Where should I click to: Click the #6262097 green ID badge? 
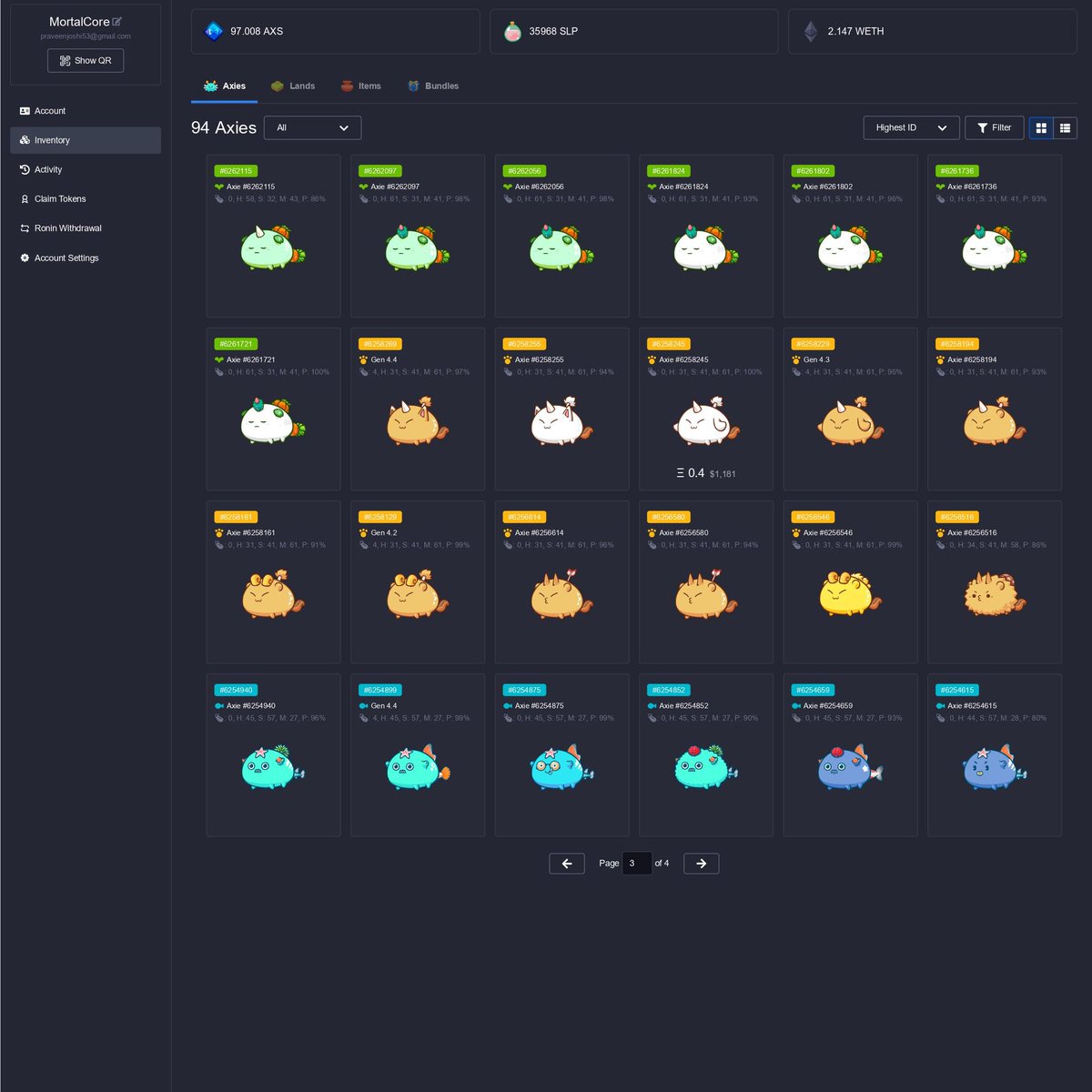coord(380,171)
